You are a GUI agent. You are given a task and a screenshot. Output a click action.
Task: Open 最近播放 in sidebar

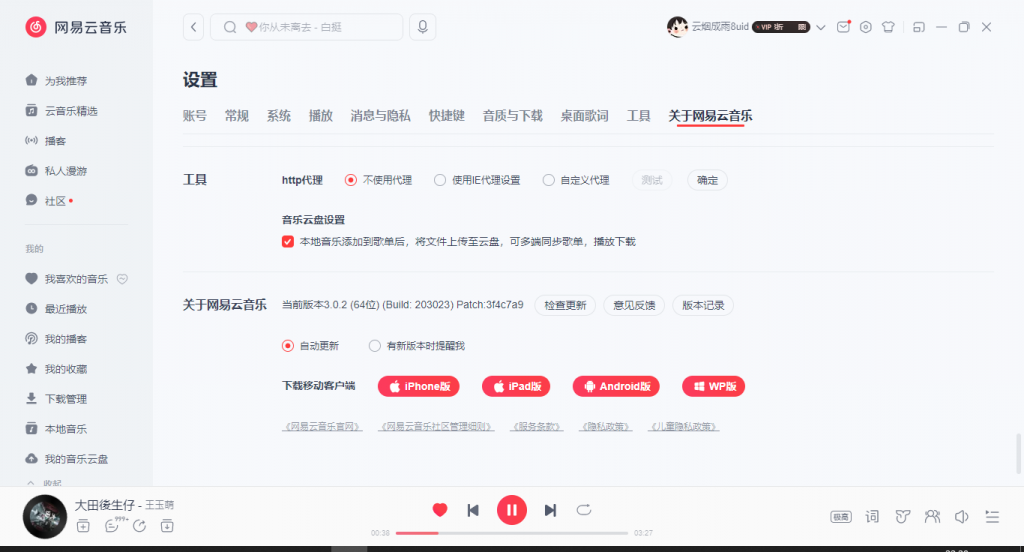tap(57, 309)
